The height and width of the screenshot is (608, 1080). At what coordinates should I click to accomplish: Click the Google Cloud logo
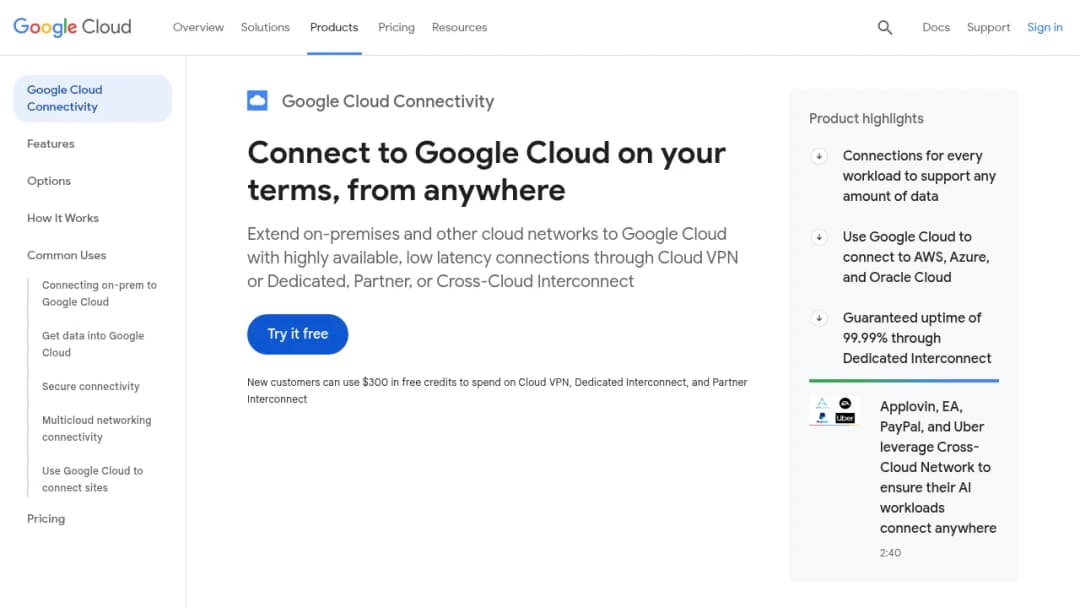pyautogui.click(x=72, y=27)
